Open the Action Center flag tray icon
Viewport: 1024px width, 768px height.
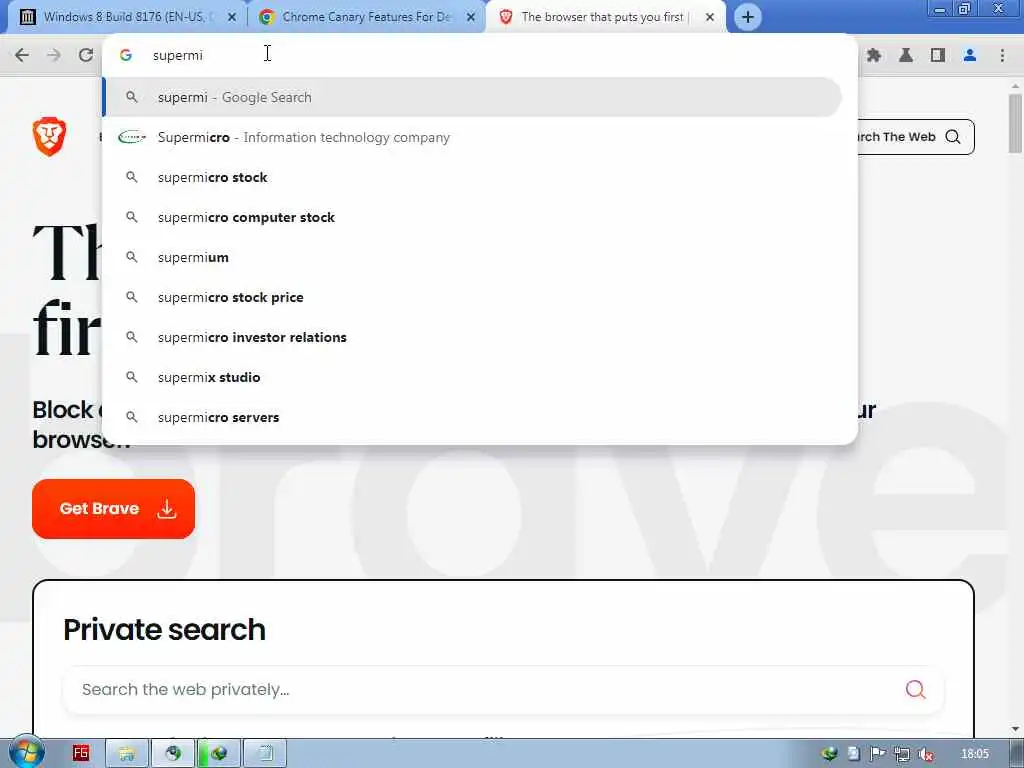point(878,754)
